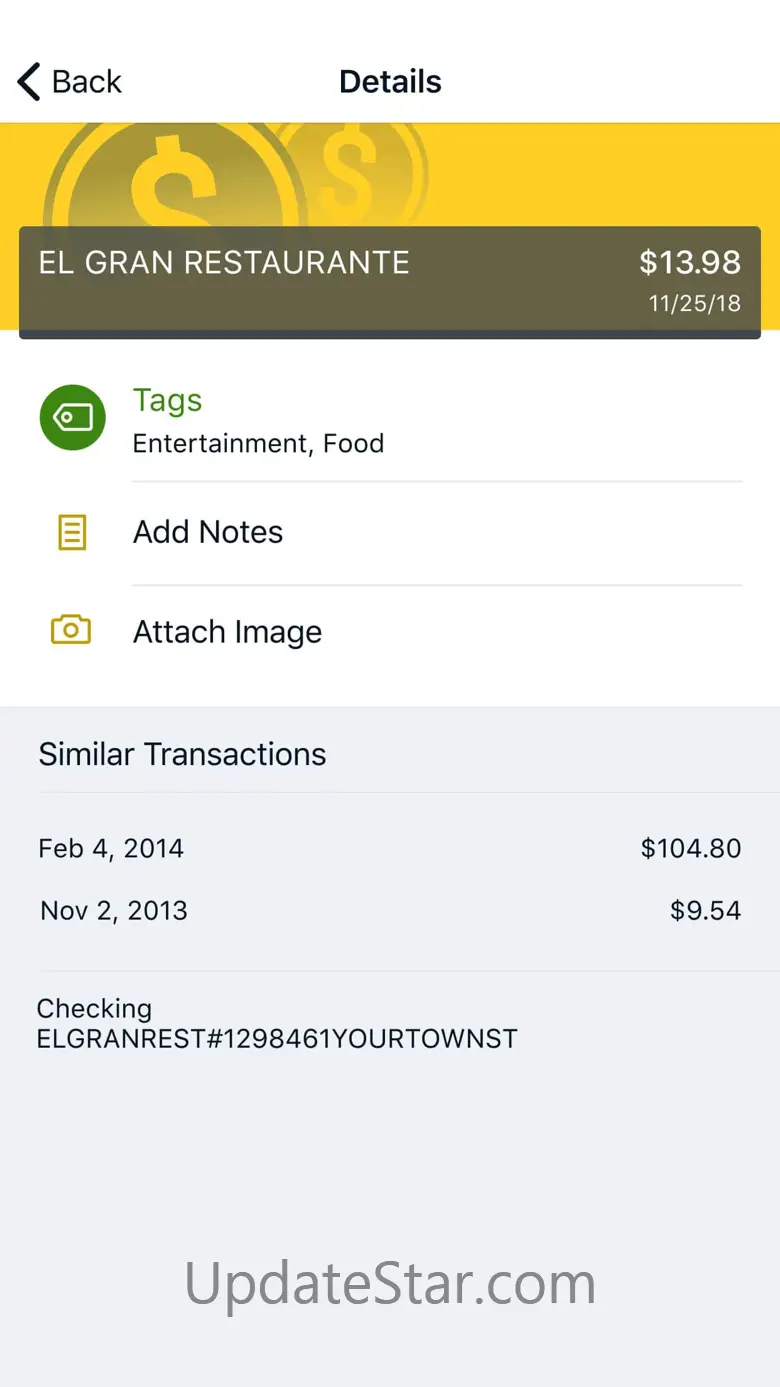This screenshot has height=1387, width=780.
Task: Tap the Add Notes document icon
Action: coord(72,533)
